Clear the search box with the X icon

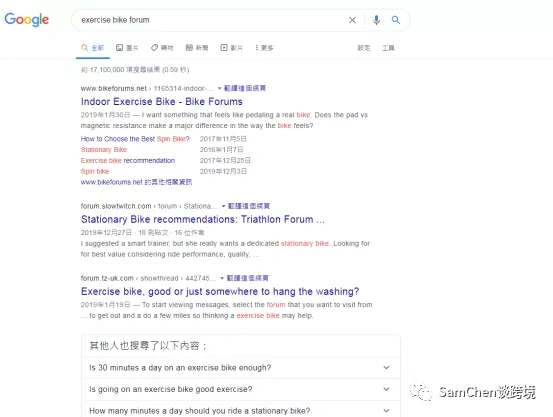(x=352, y=20)
